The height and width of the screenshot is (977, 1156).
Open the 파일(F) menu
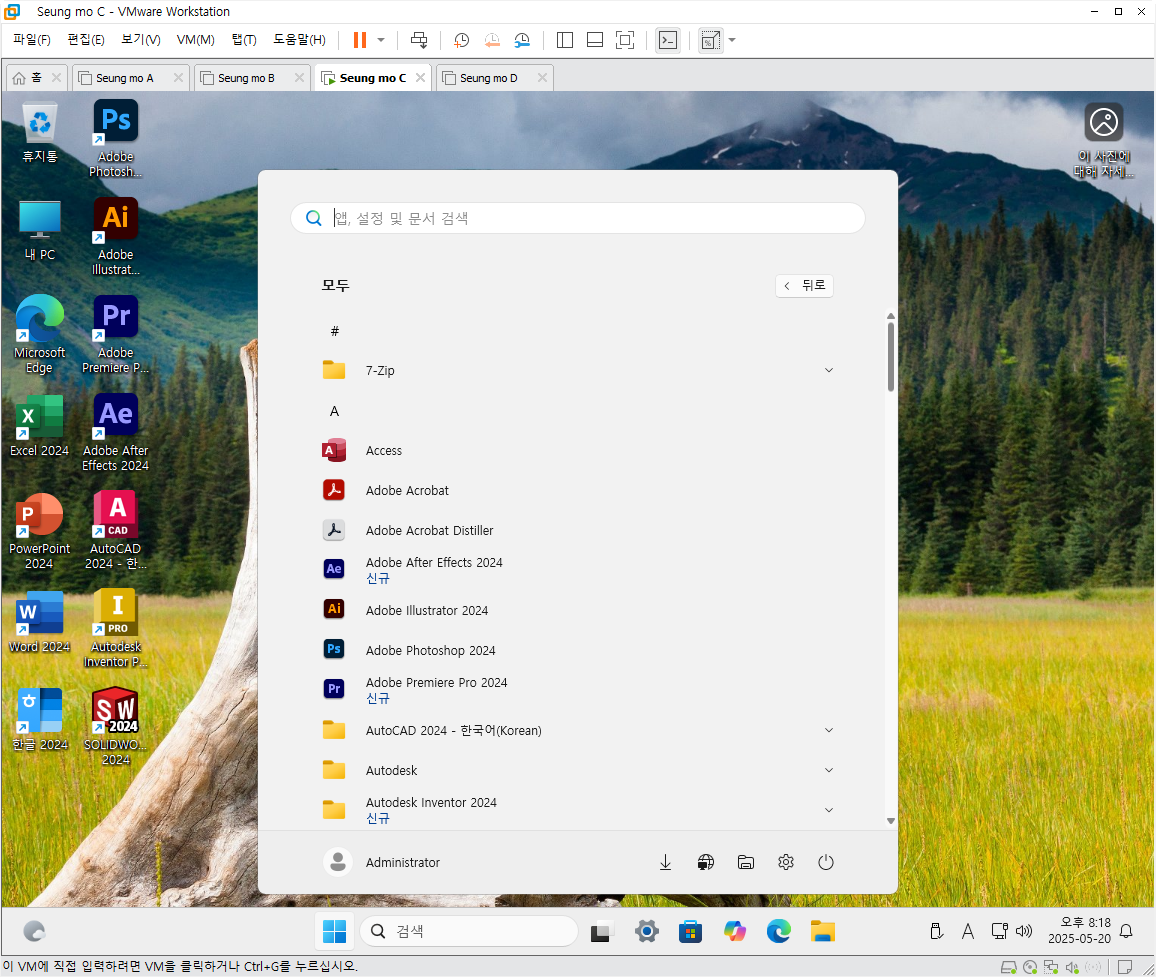32,40
